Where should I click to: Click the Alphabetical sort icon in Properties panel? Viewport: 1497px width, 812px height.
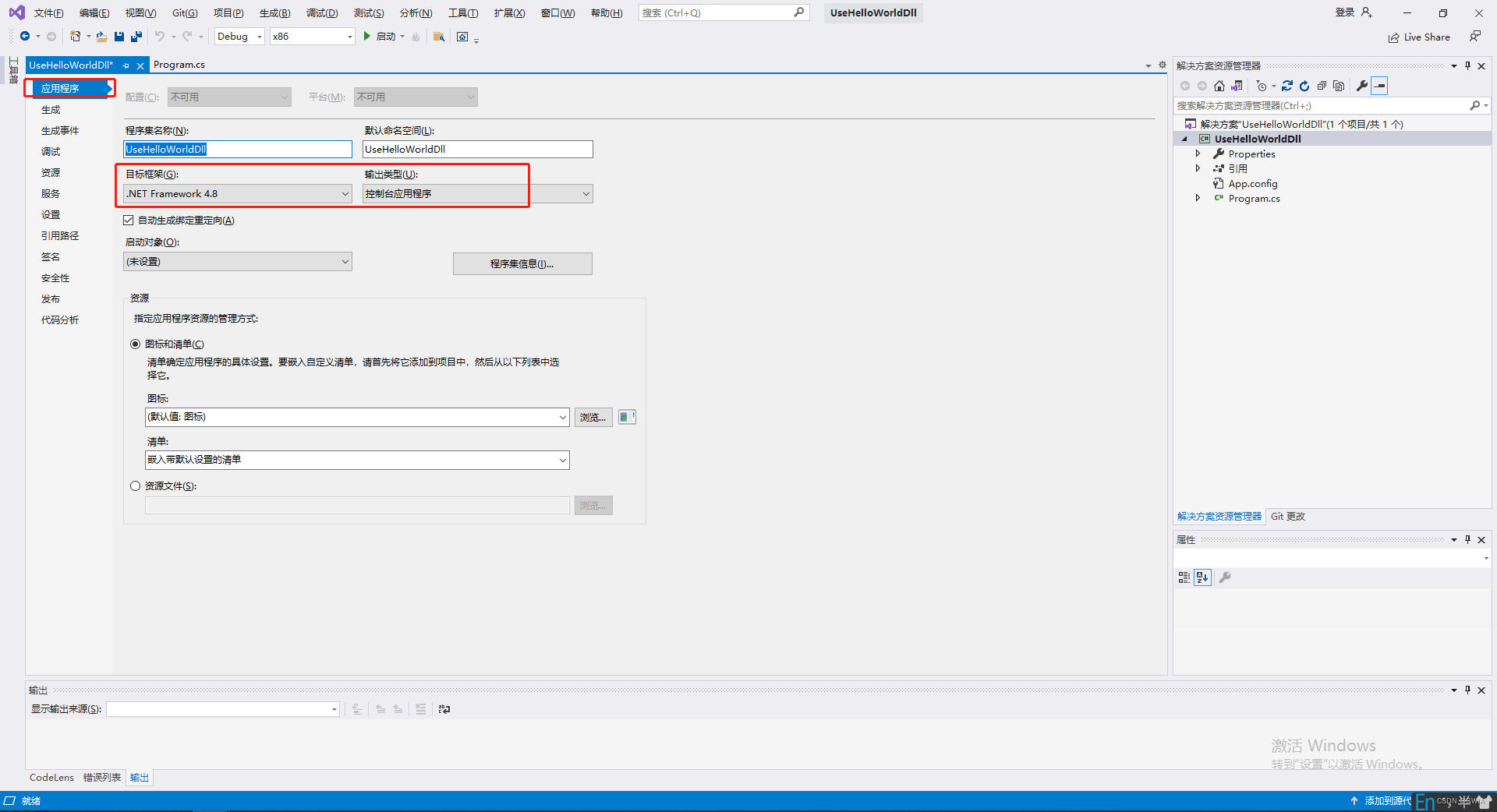[1202, 577]
